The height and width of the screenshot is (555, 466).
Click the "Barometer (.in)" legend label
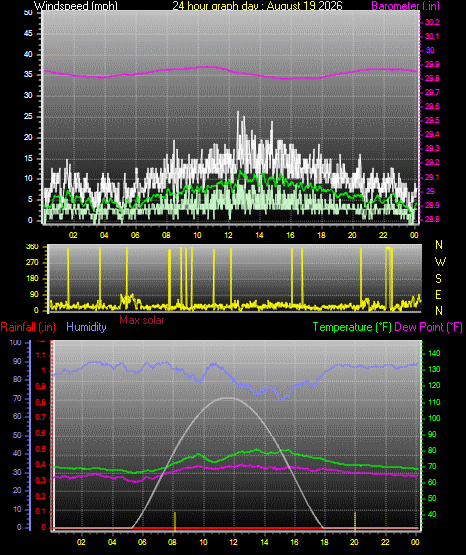[x=405, y=6]
